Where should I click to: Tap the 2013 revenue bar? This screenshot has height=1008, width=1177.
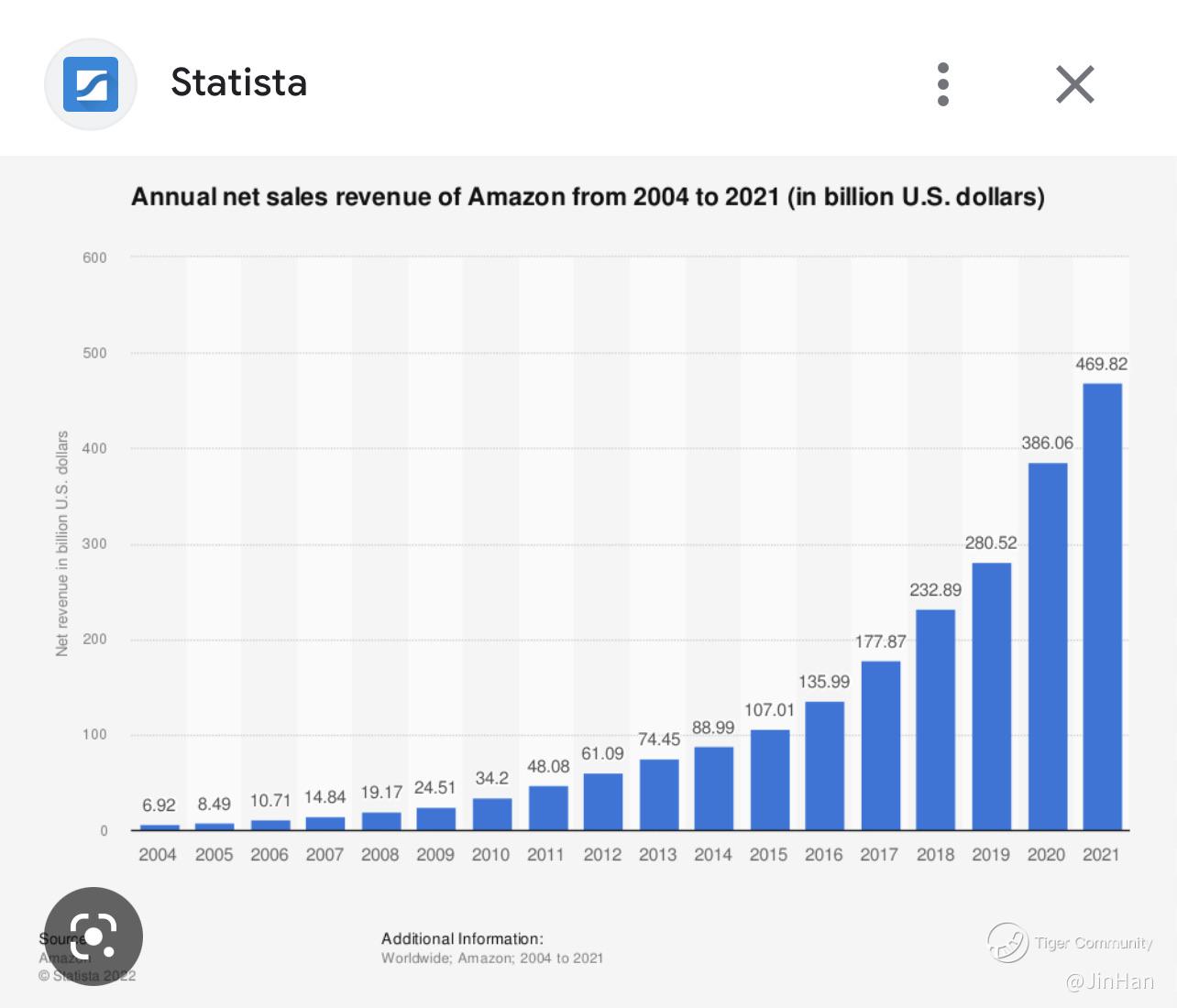658,794
